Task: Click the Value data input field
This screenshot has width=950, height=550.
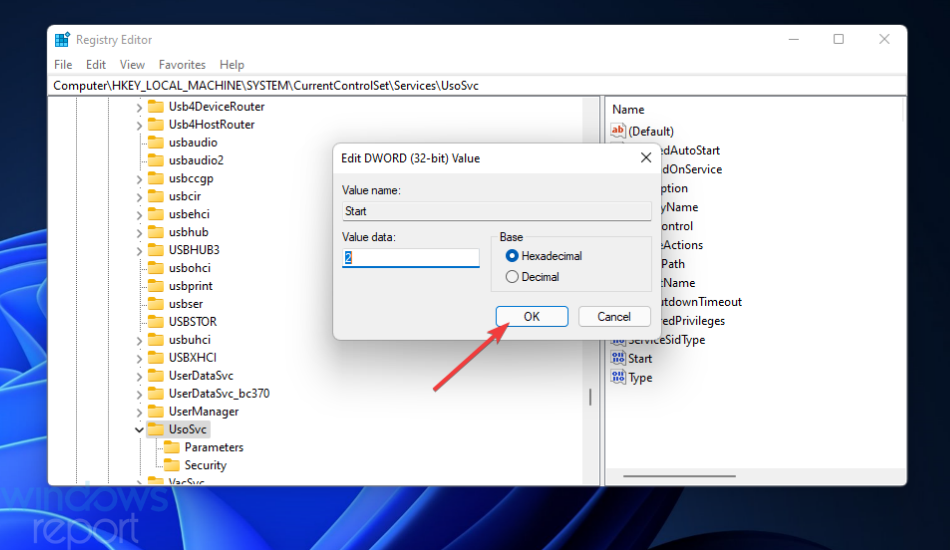Action: click(x=411, y=257)
